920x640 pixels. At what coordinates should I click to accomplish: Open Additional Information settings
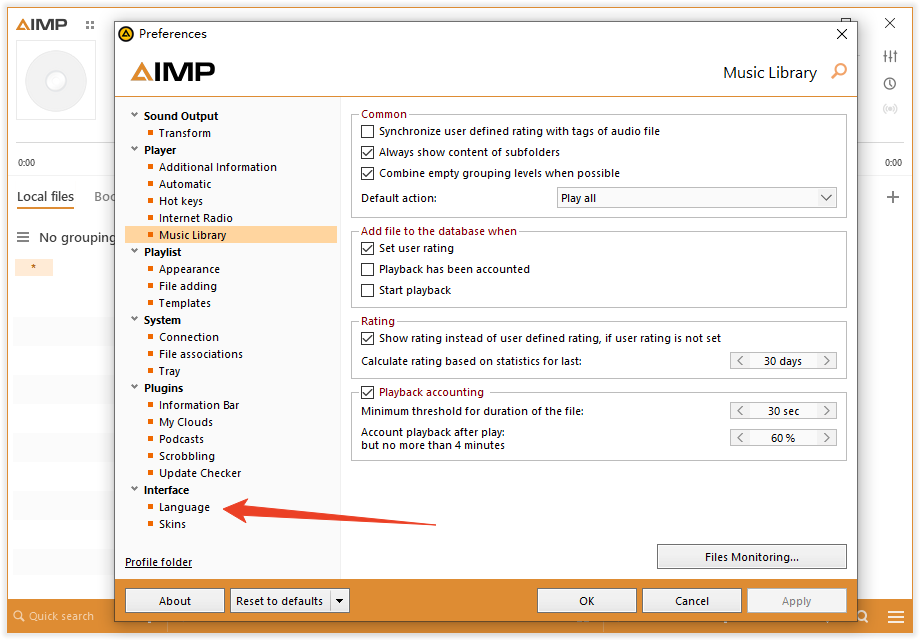(x=218, y=167)
